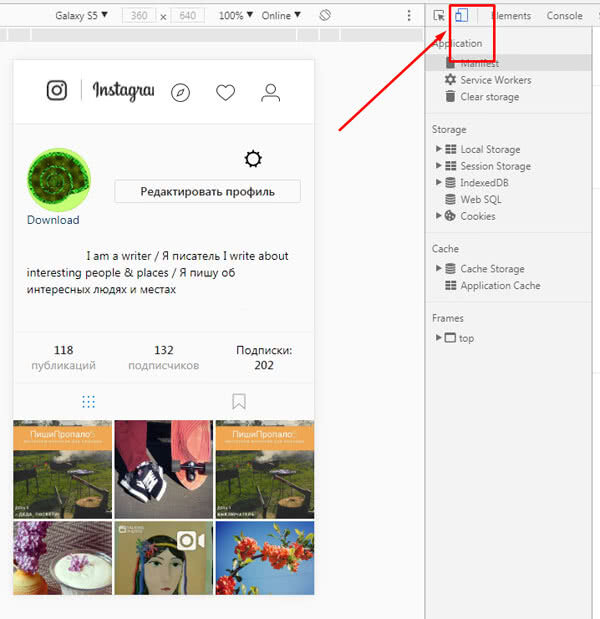Click the green spiral profile avatar
600x619 pixels.
click(59, 180)
